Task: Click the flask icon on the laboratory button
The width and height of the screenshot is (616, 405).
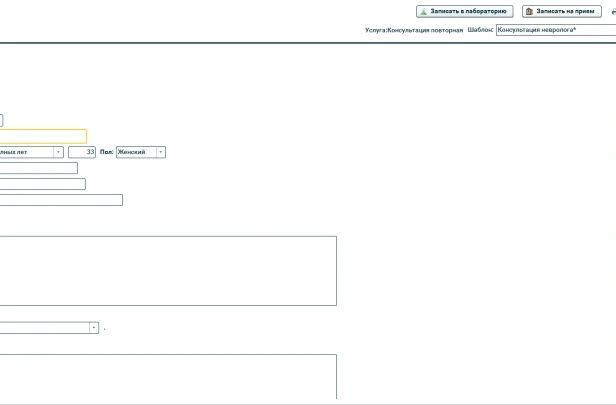Action: [424, 11]
